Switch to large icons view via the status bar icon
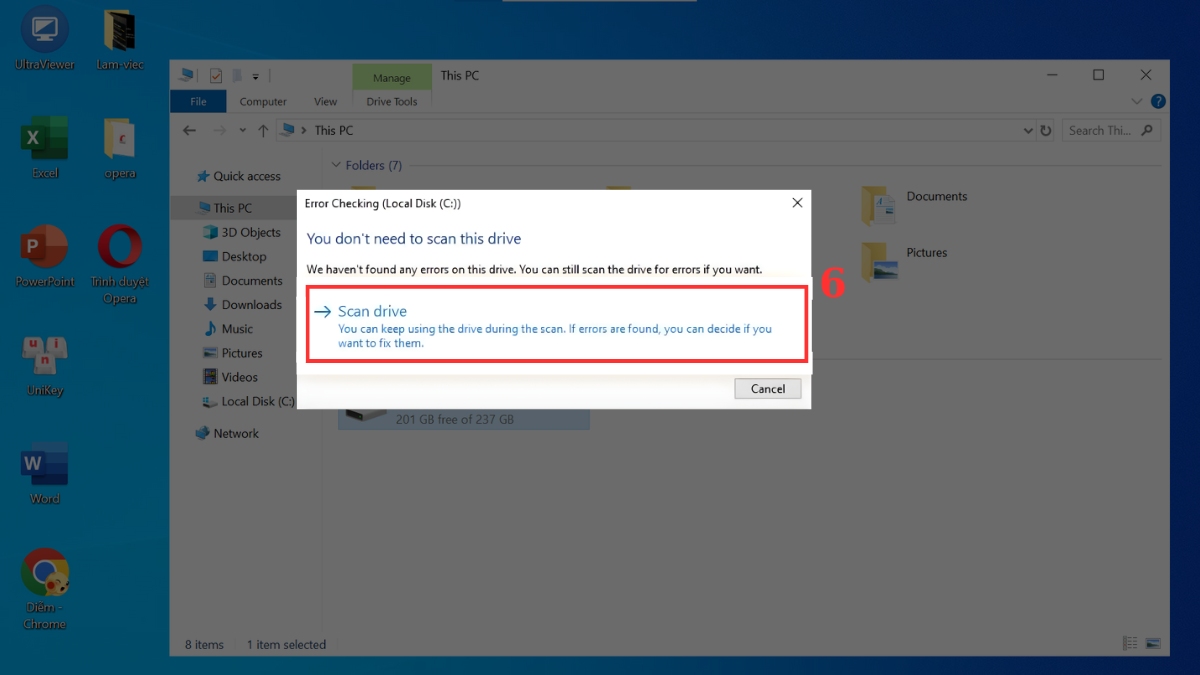Image resolution: width=1200 pixels, height=675 pixels. [1153, 644]
